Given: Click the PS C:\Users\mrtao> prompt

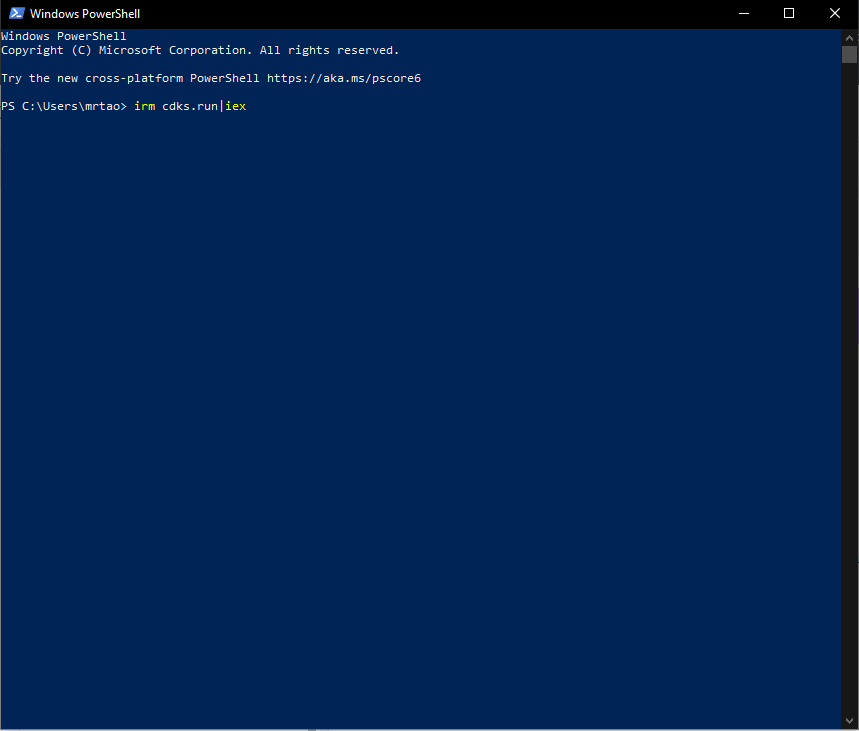Looking at the screenshot, I should (64, 106).
